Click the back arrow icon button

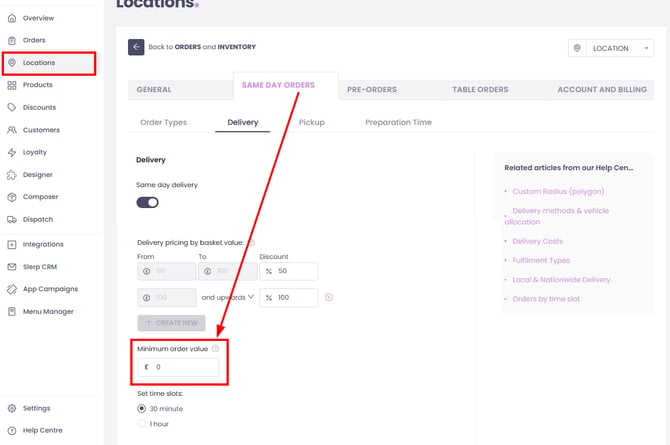point(136,47)
